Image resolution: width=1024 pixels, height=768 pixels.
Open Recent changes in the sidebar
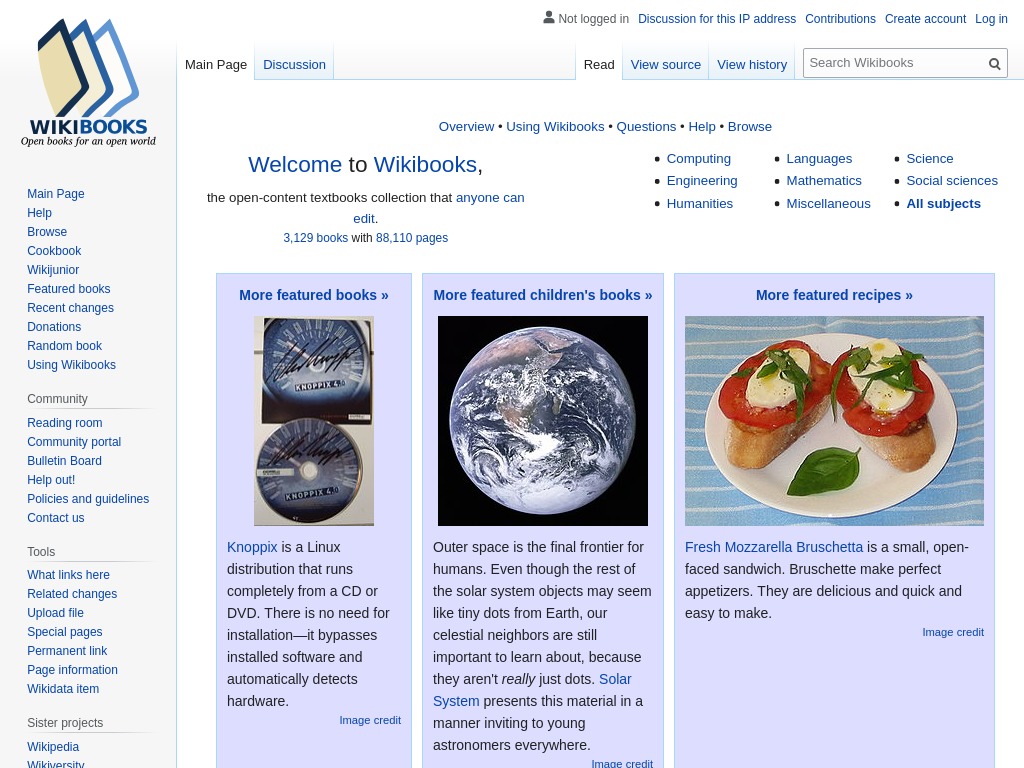71,308
